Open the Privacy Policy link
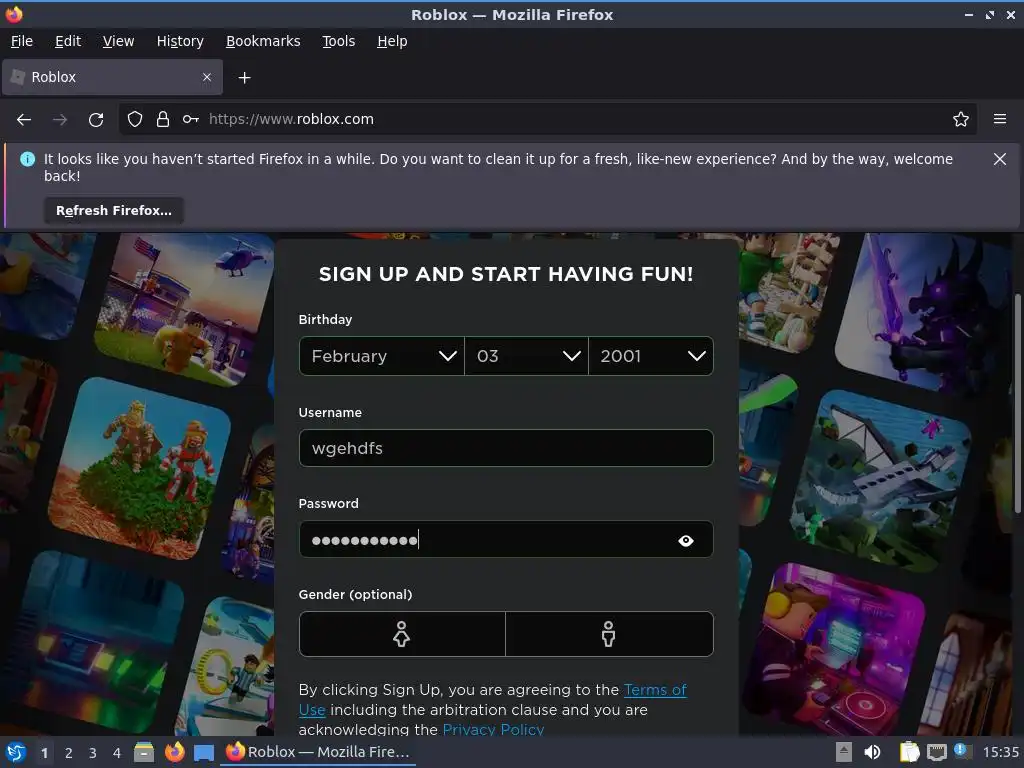 [493, 729]
